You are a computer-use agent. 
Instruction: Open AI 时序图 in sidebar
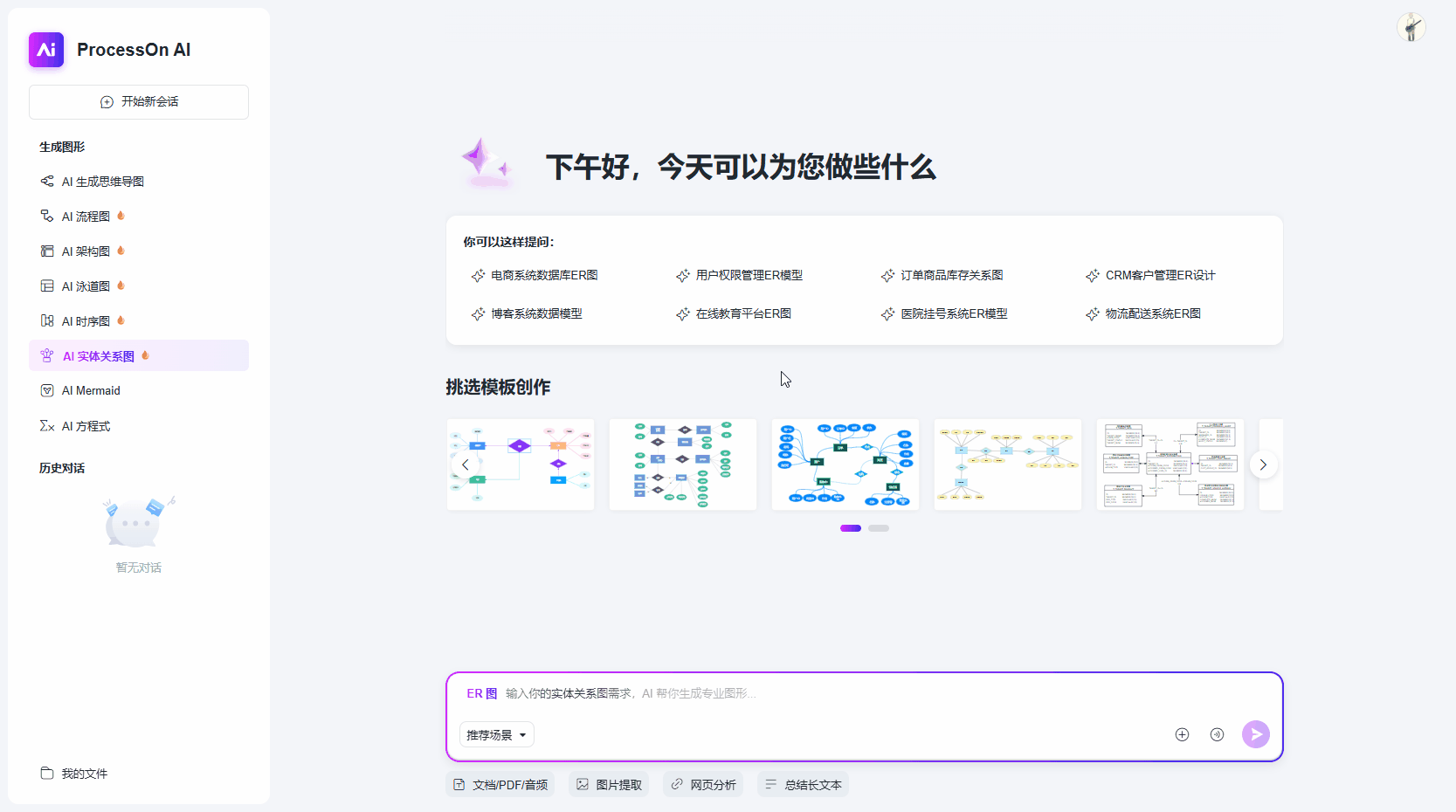(x=139, y=321)
